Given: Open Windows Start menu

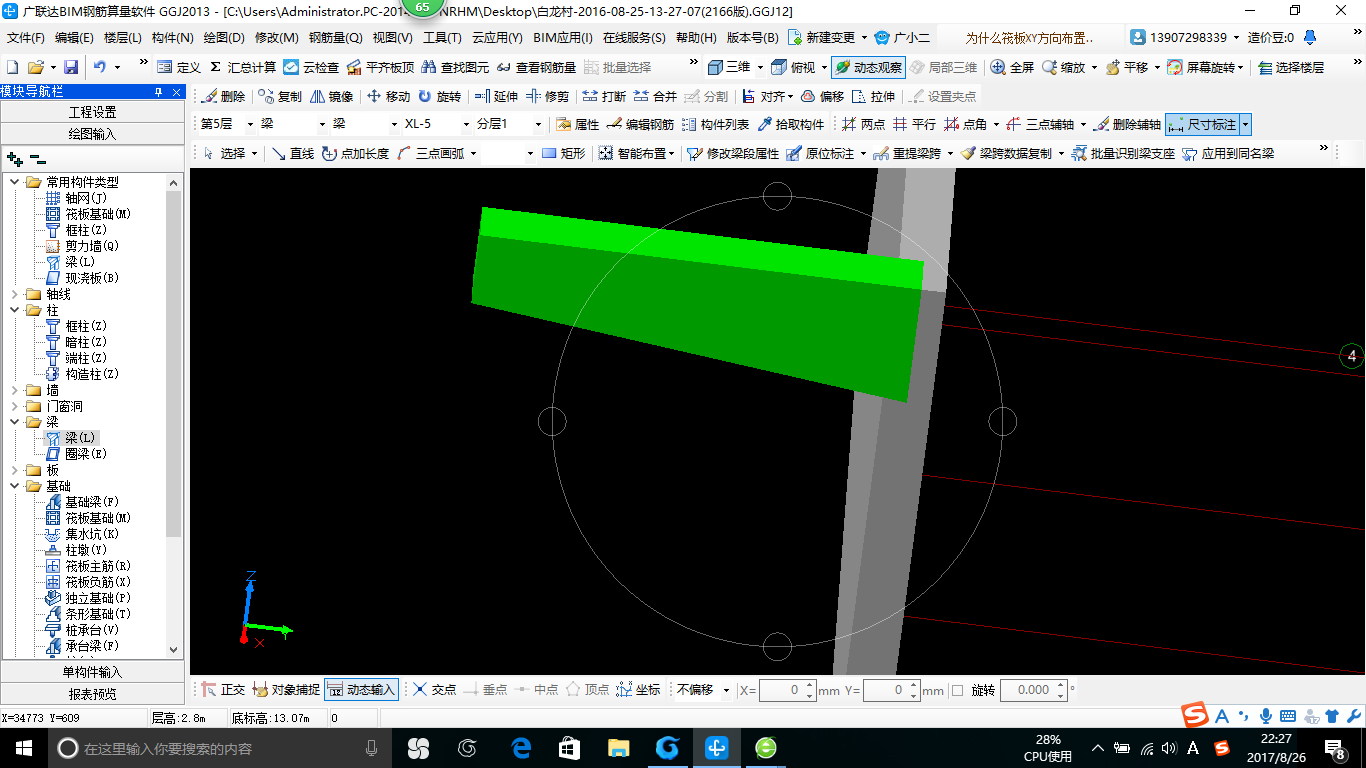Looking at the screenshot, I should (22, 748).
